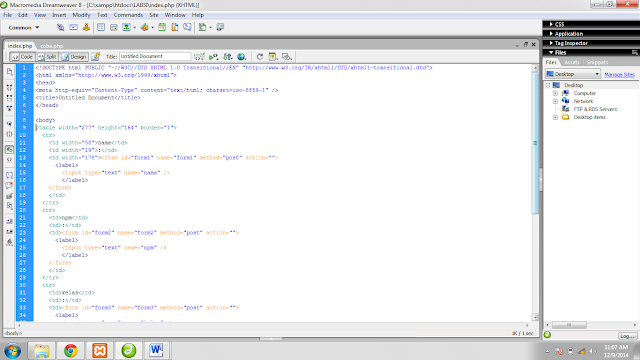Click the Log... button
This screenshot has width=640, height=360.
click(x=627, y=336)
